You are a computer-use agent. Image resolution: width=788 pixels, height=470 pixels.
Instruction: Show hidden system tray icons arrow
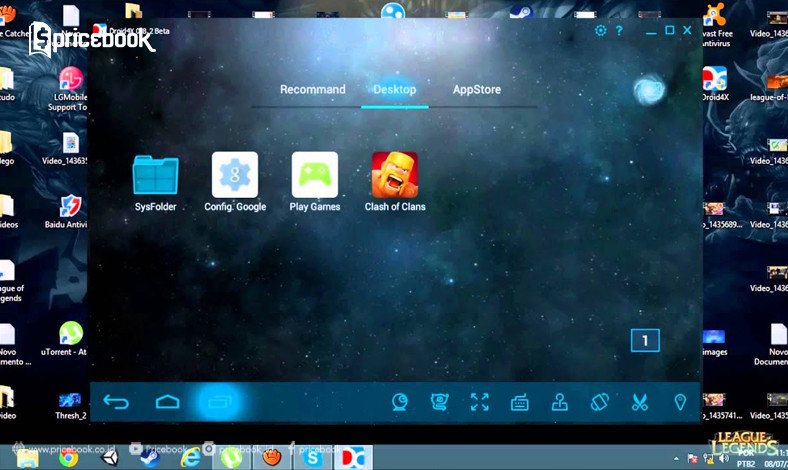point(676,458)
